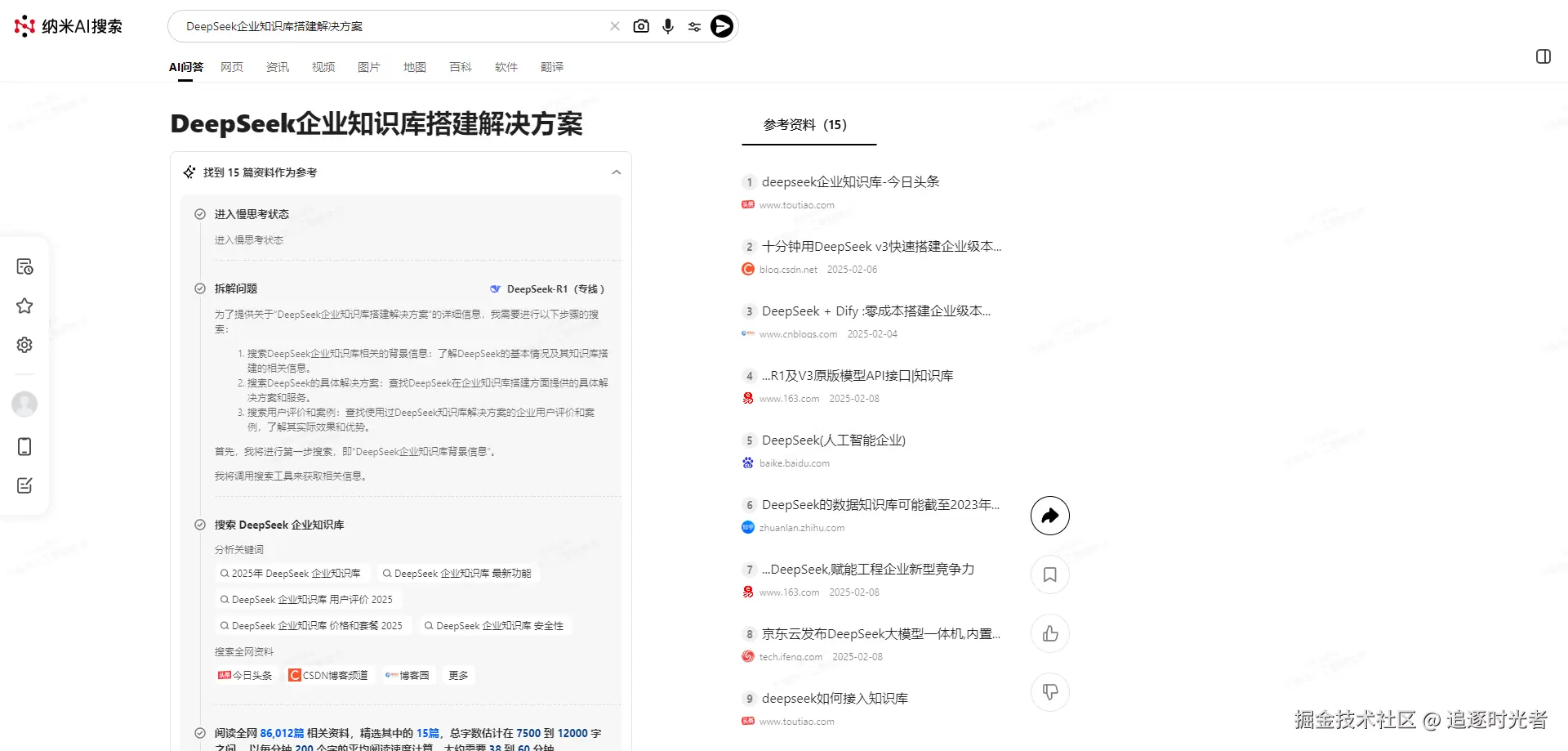The image size is (1568, 751).
Task: Click the 15篇 selected articles link
Action: point(428,733)
